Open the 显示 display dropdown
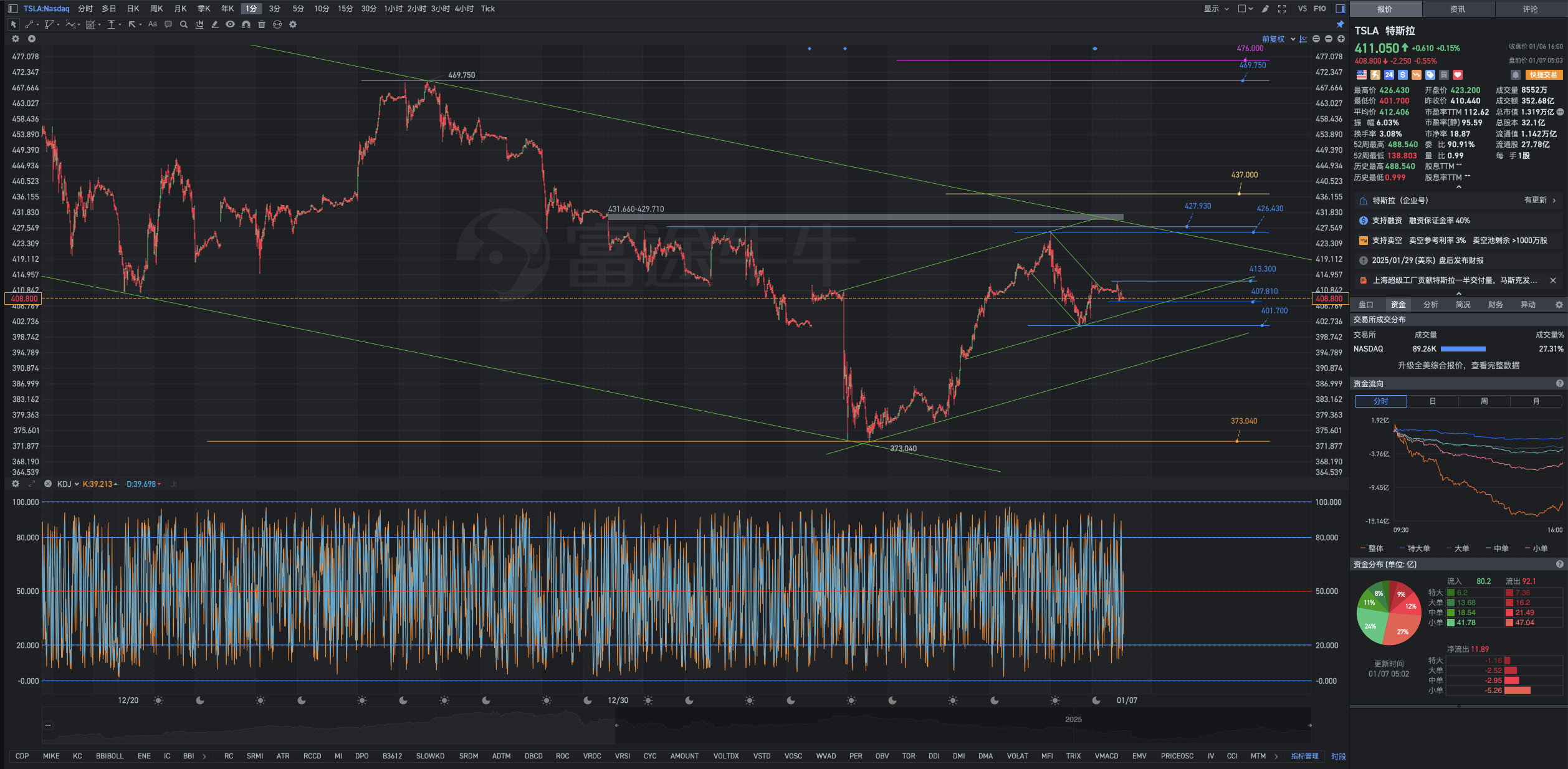1568x769 pixels. point(1217,9)
